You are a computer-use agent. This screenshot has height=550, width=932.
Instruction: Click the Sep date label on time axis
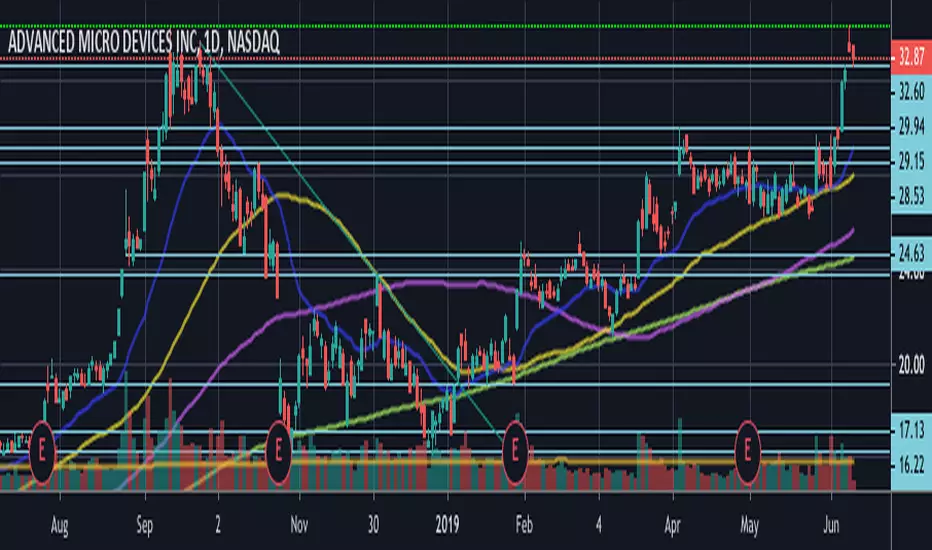click(x=144, y=526)
